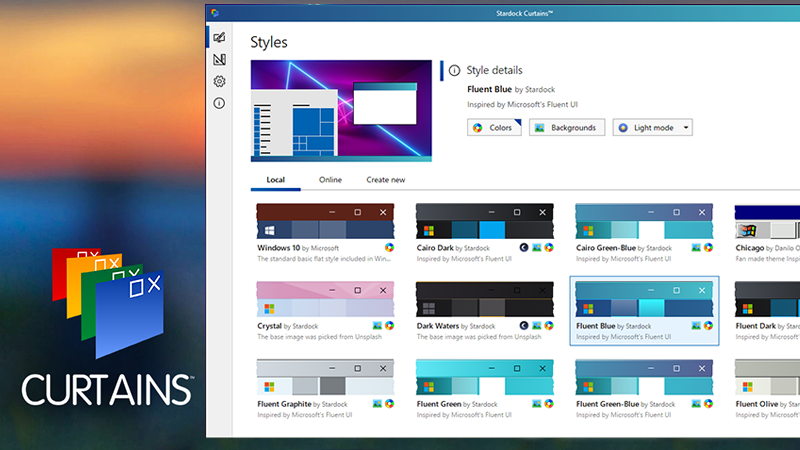Image resolution: width=800 pixels, height=450 pixels.
Task: Open the Create new tab
Action: click(386, 180)
